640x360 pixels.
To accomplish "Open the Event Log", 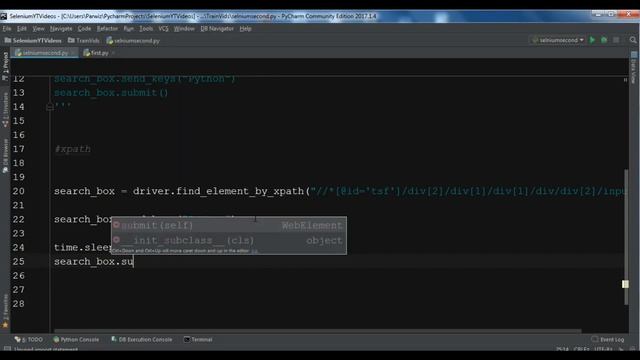I will pos(608,339).
